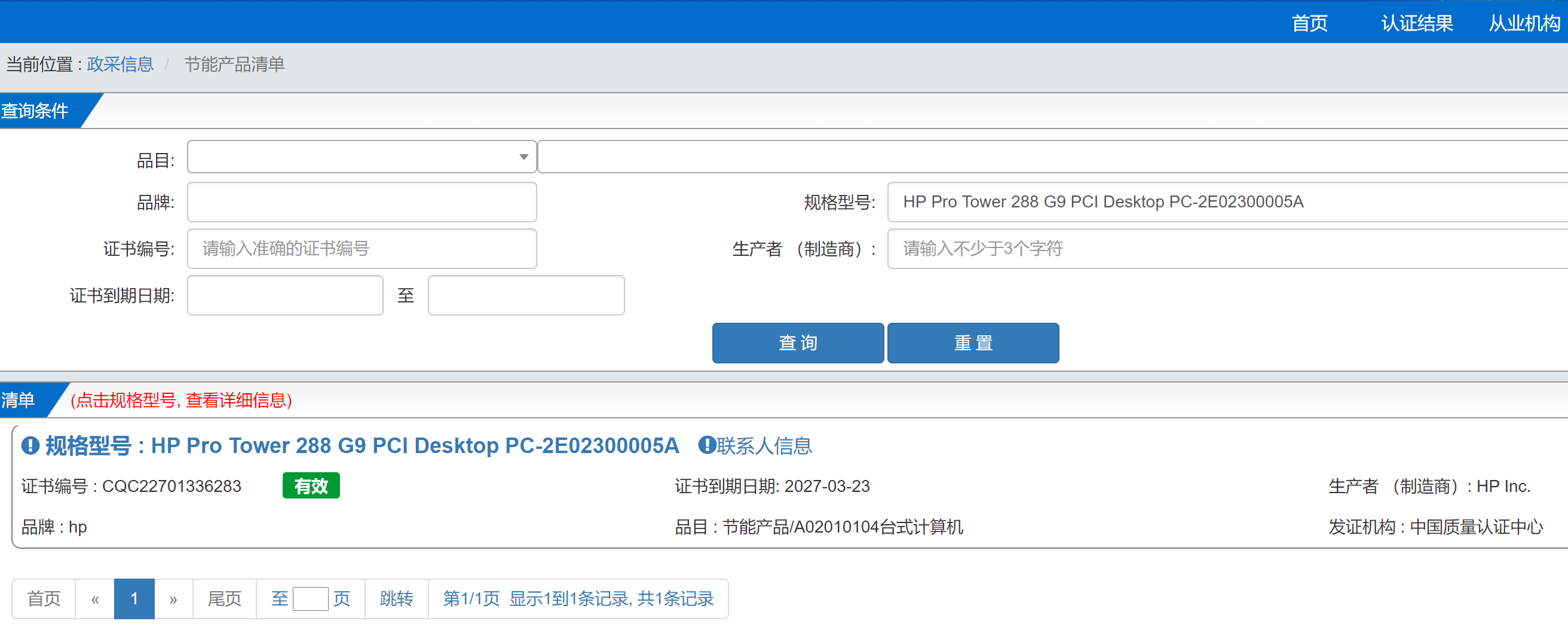Click the 发证机构 中国质量认证中心 text
Image resolution: width=1568 pixels, height=630 pixels.
click(x=1436, y=527)
